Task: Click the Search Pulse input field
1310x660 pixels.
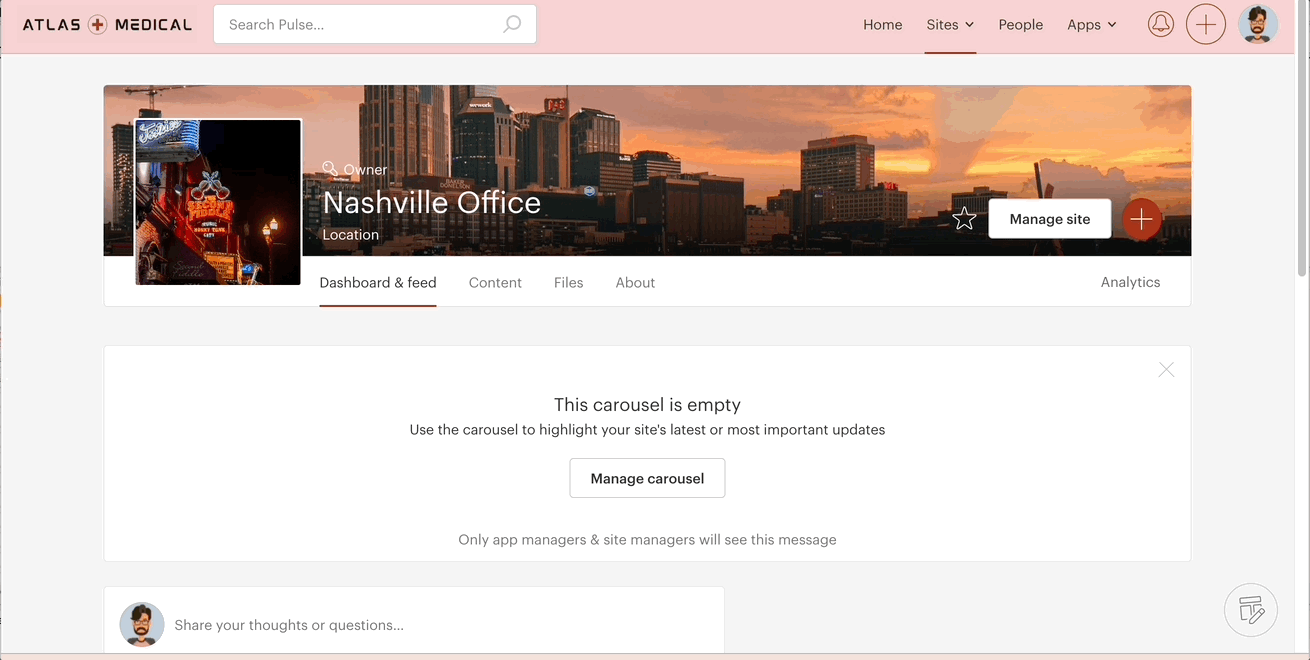Action: [360, 24]
